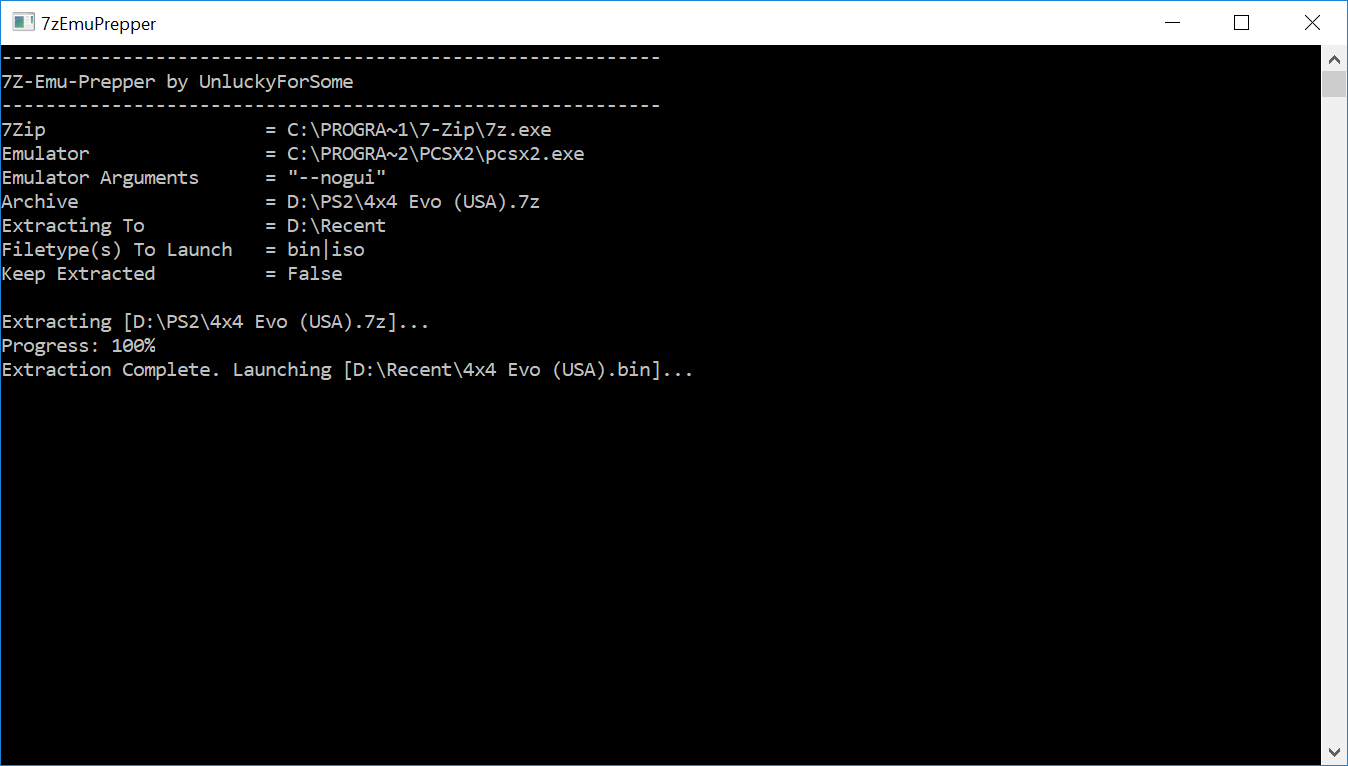
Task: Select the Emulator pcsx2.exe path text
Action: (x=436, y=153)
